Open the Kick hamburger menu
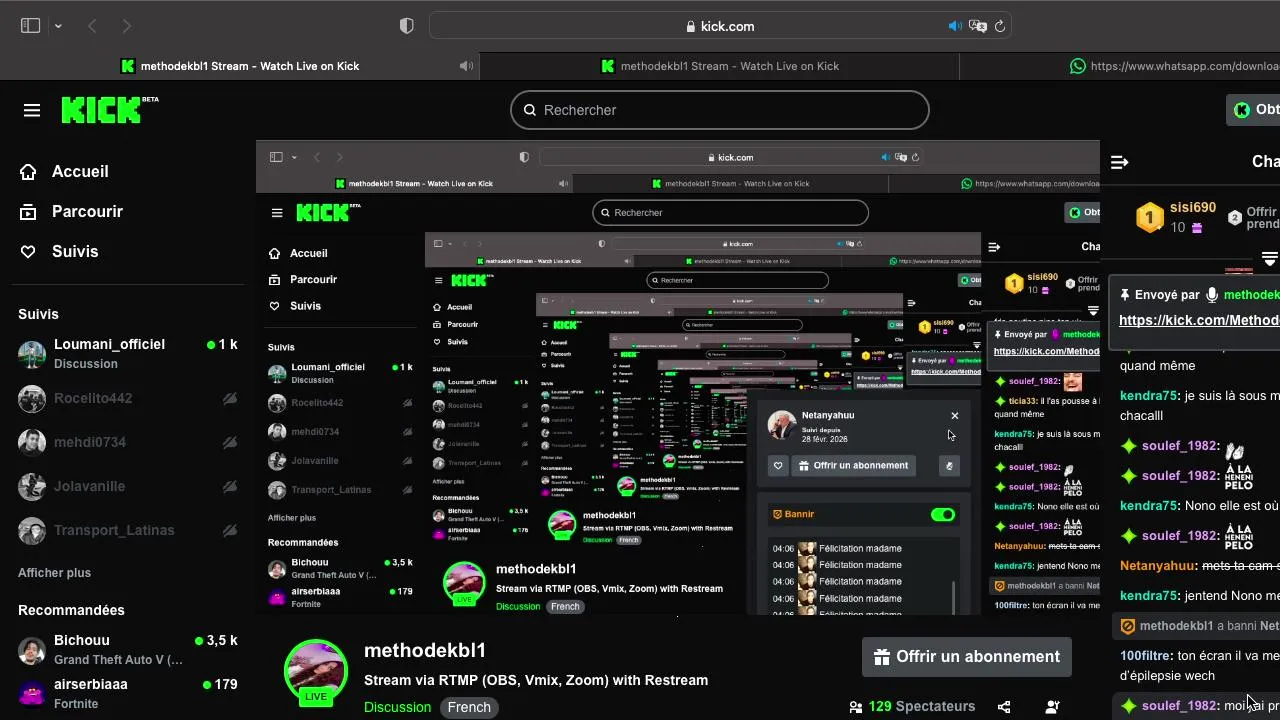The width and height of the screenshot is (1280, 720). (x=32, y=110)
